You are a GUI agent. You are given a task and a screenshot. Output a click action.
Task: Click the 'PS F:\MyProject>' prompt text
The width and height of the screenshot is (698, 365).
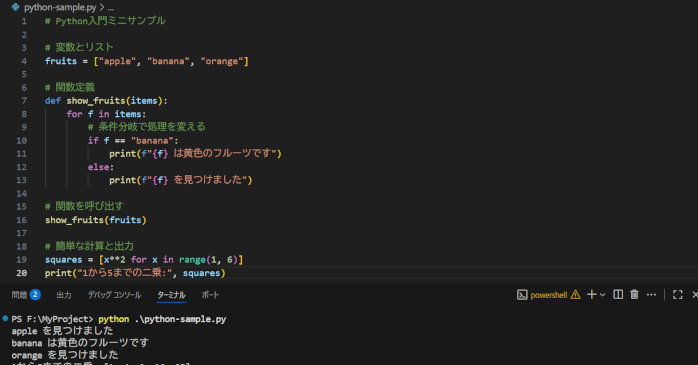click(x=53, y=319)
